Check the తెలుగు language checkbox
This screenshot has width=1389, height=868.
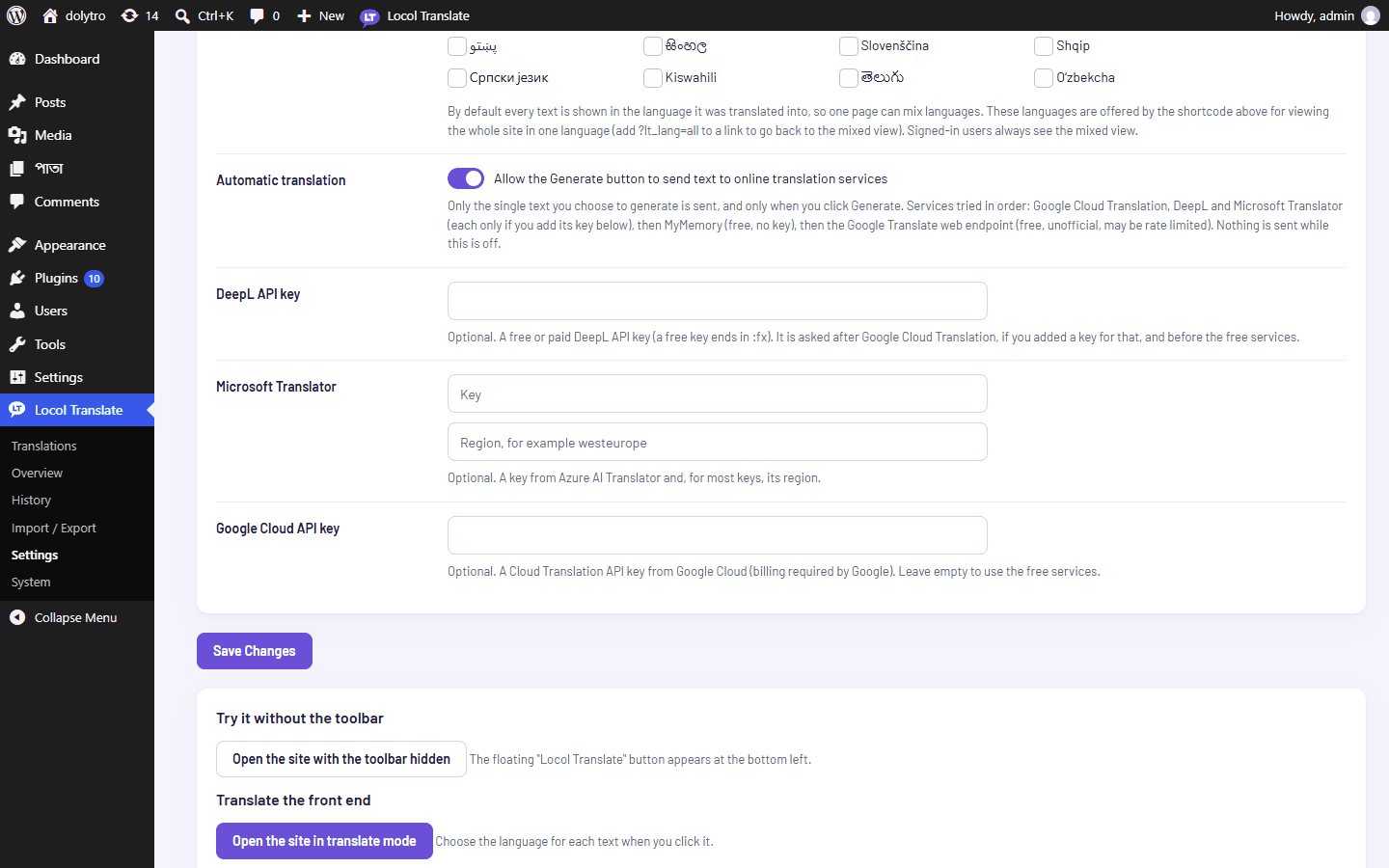[x=849, y=78]
